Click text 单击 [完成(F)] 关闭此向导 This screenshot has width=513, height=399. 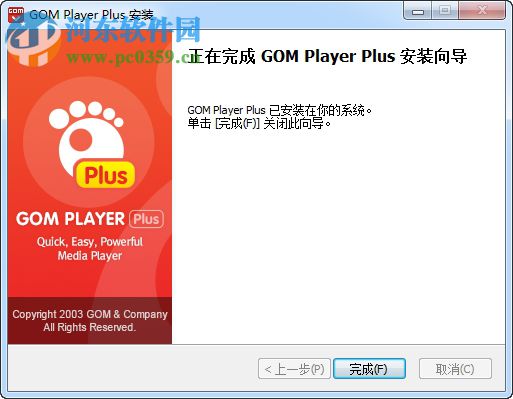259,124
